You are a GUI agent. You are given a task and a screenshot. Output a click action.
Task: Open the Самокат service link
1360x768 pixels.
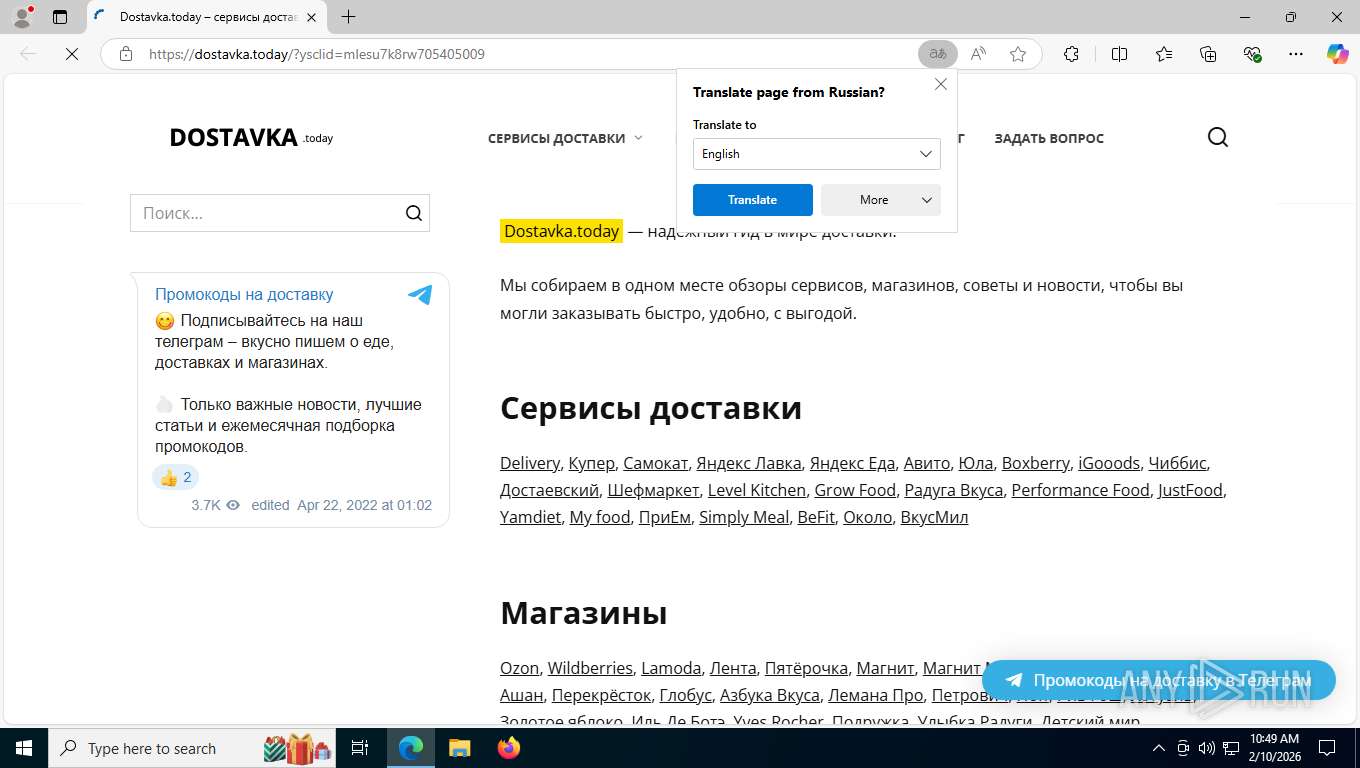[656, 463]
